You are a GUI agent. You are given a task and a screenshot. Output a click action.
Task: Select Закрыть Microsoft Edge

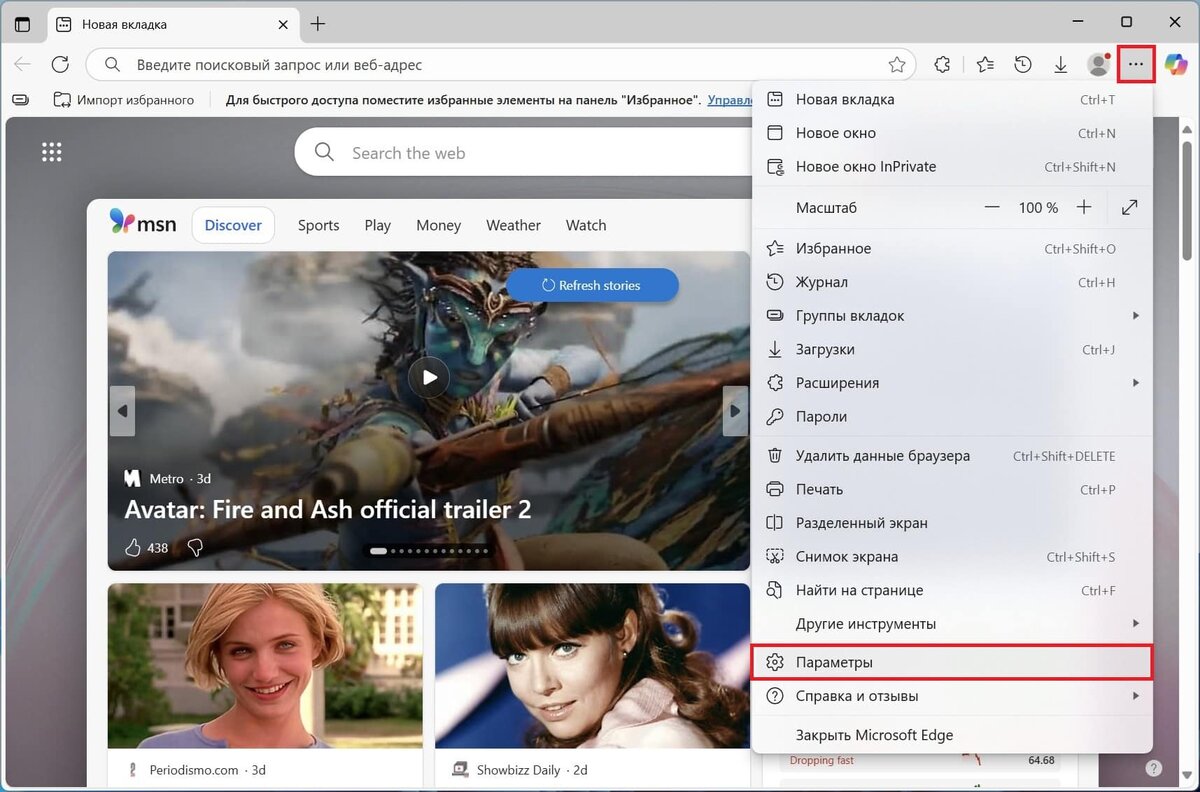[952, 735]
